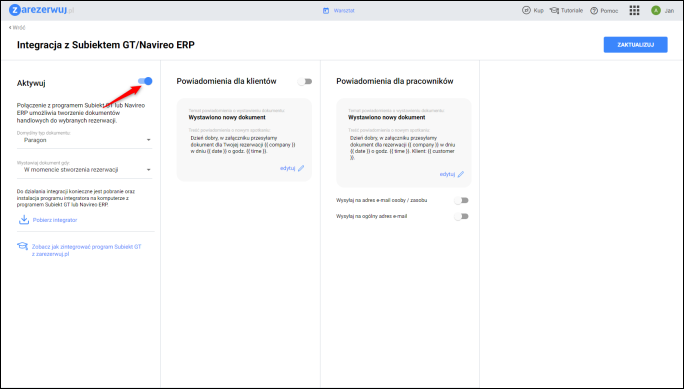Go back via the Wróć link
This screenshot has width=684, height=389.
coord(17,27)
